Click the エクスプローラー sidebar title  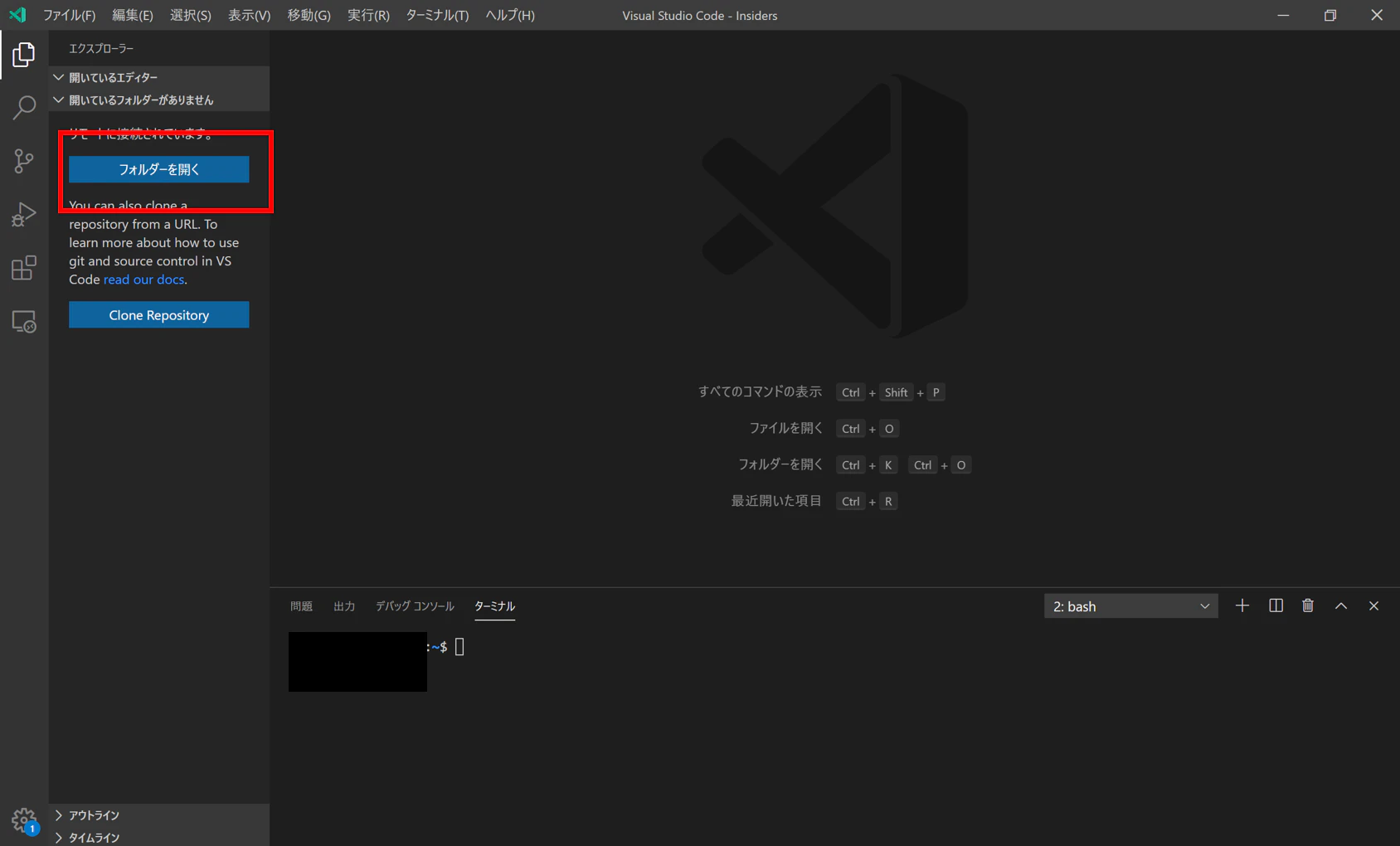101,48
